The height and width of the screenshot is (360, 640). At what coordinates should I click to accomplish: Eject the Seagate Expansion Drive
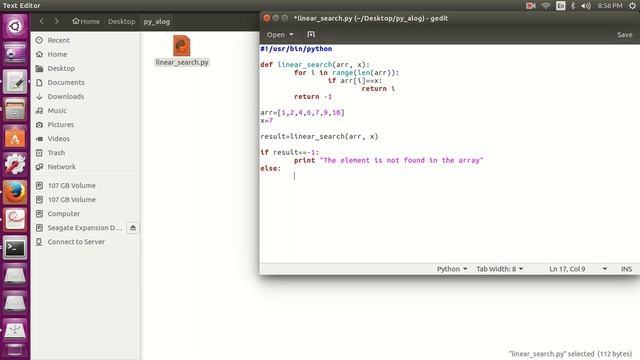[x=133, y=228]
